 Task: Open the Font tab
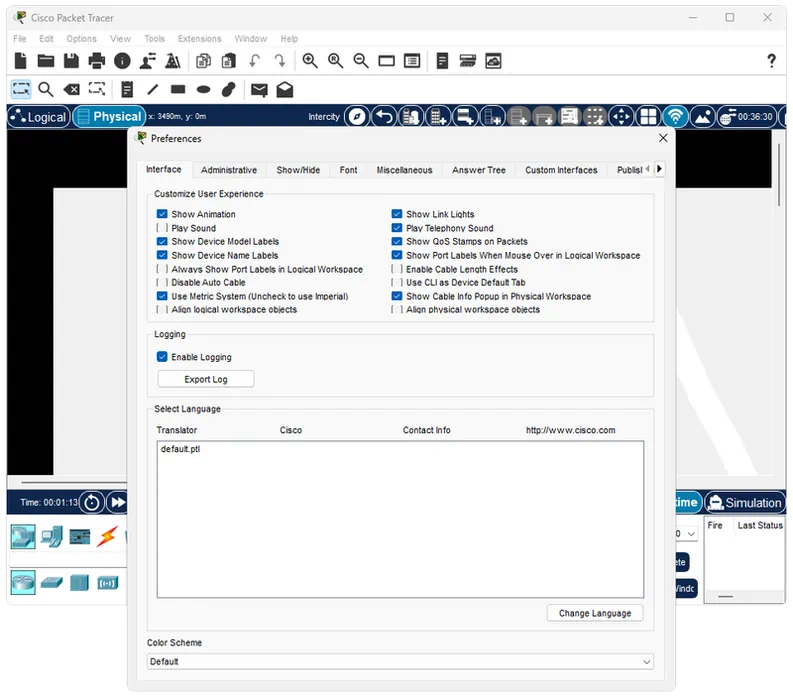pyautogui.click(x=348, y=170)
